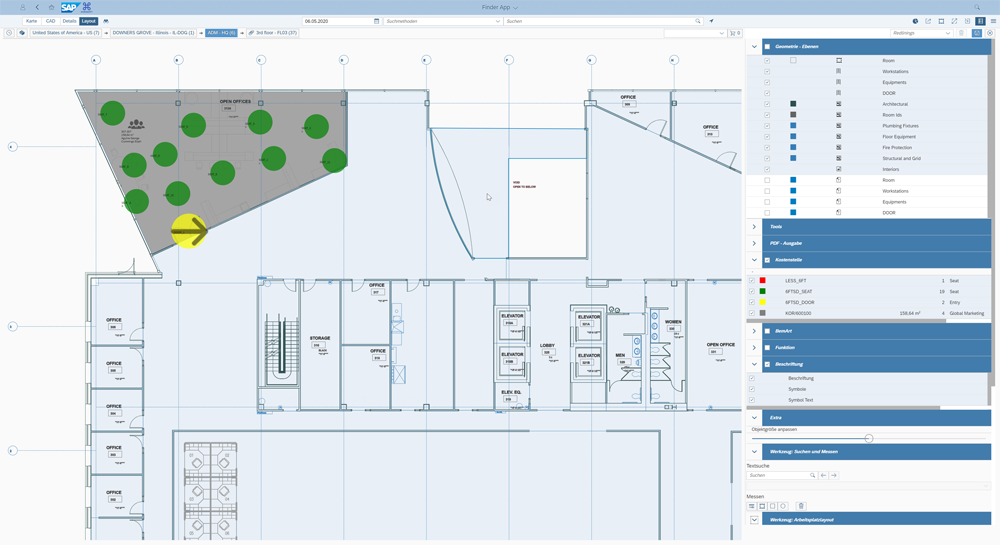
Task: Toggle the Kostenstelle header checkbox
Action: 767,260
